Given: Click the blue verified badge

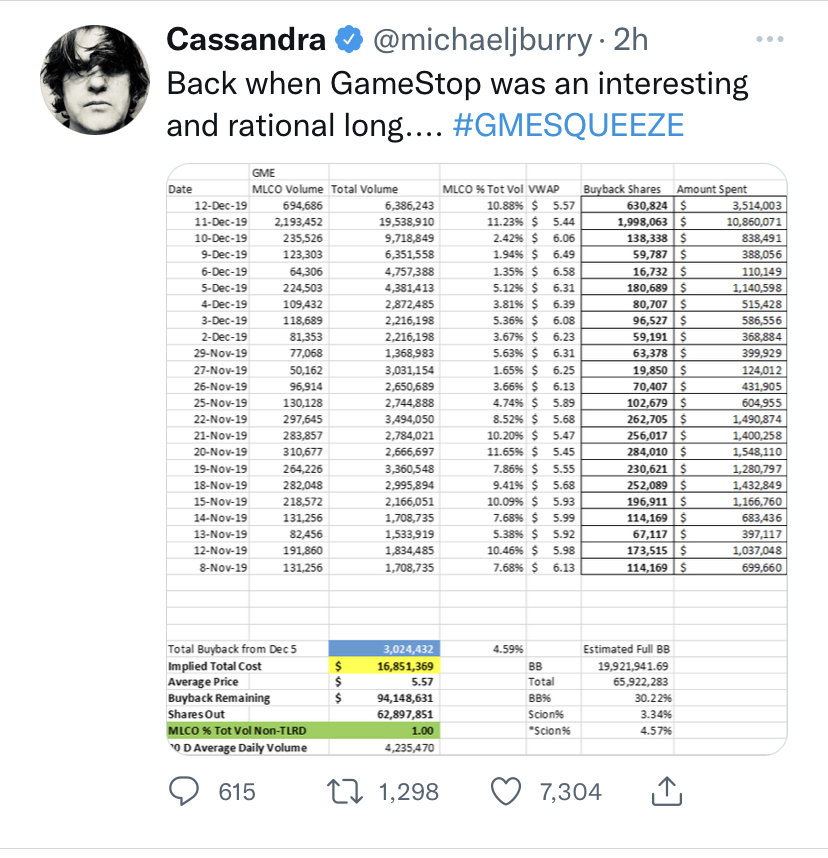Looking at the screenshot, I should point(349,40).
